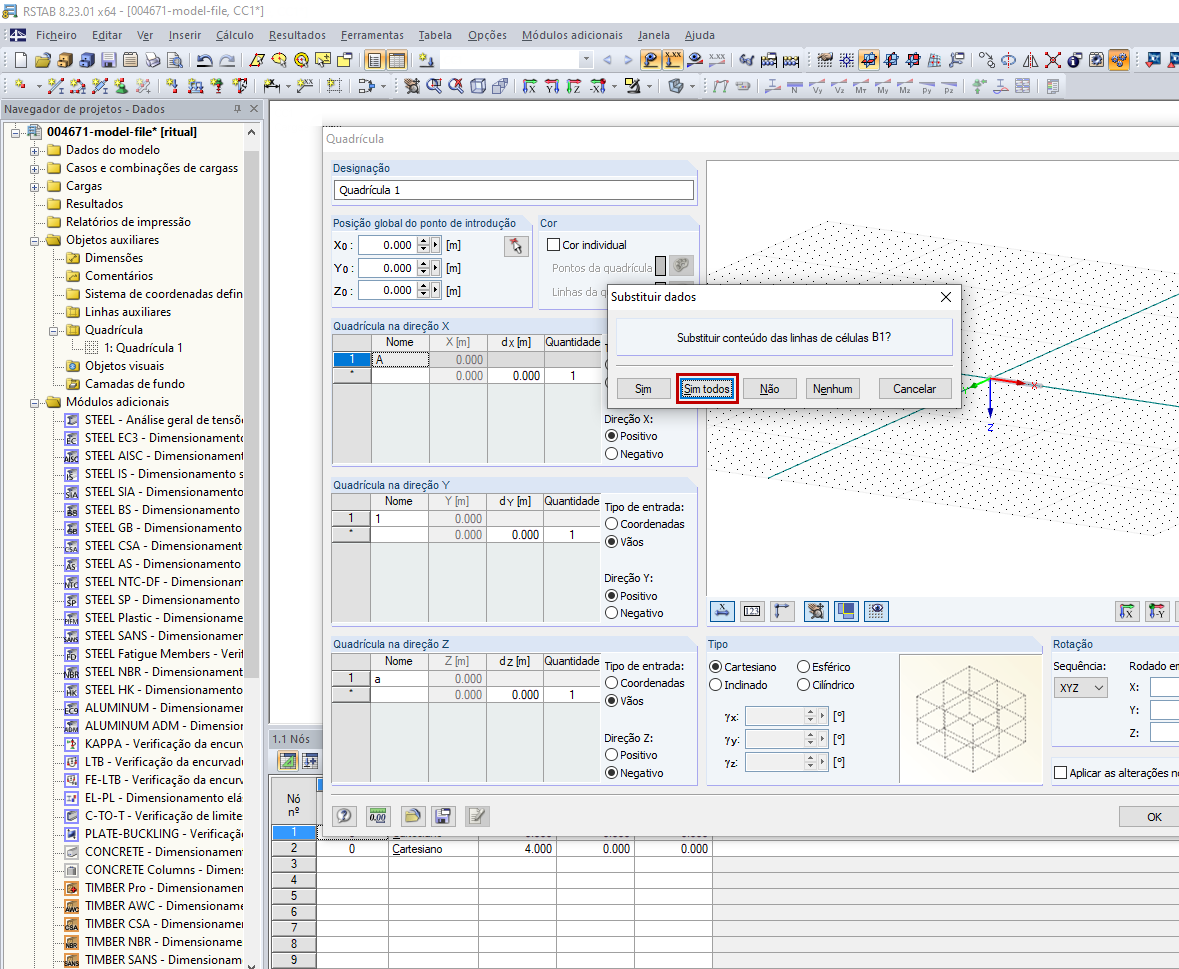Screen dimensions: 1179x969
Task: Open the Sequência XYZ dropdown
Action: [1080, 688]
